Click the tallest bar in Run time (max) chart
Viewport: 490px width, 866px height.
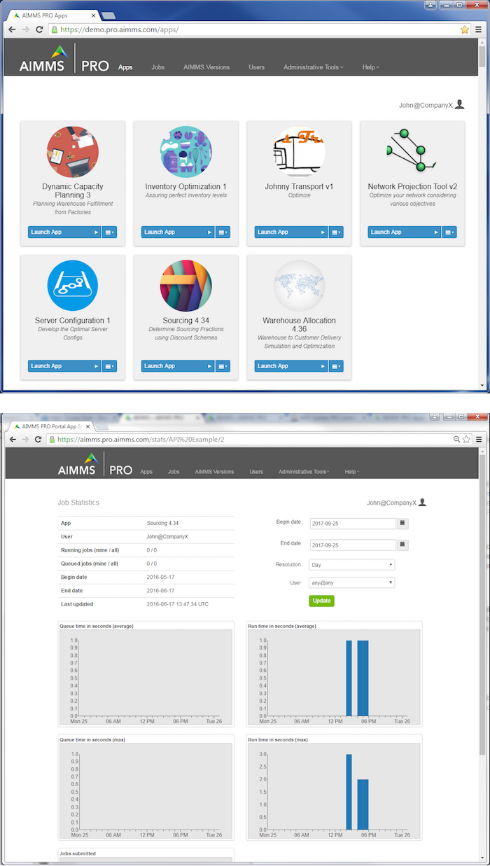(349, 791)
